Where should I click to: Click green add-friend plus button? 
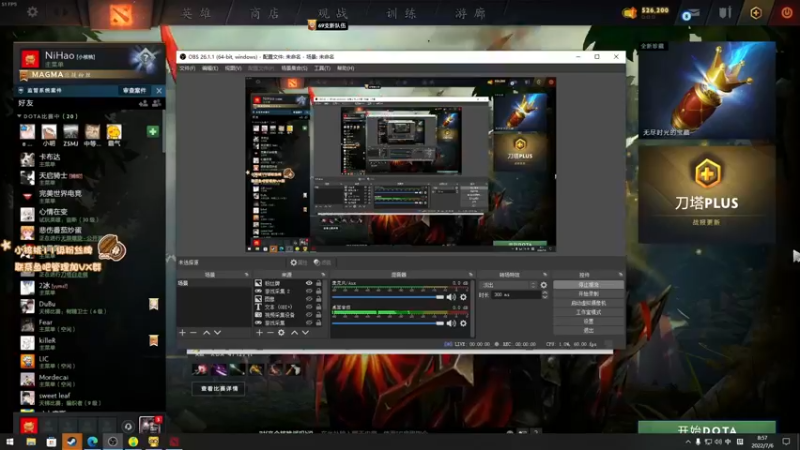pyautogui.click(x=153, y=132)
